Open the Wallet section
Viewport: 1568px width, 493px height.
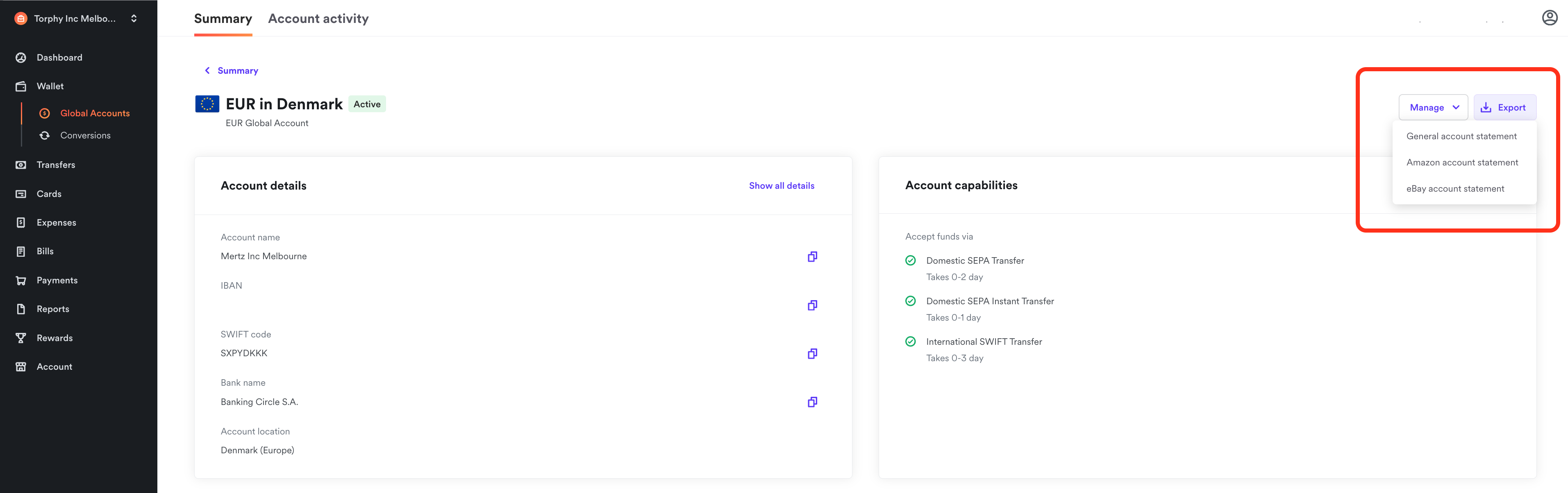50,86
